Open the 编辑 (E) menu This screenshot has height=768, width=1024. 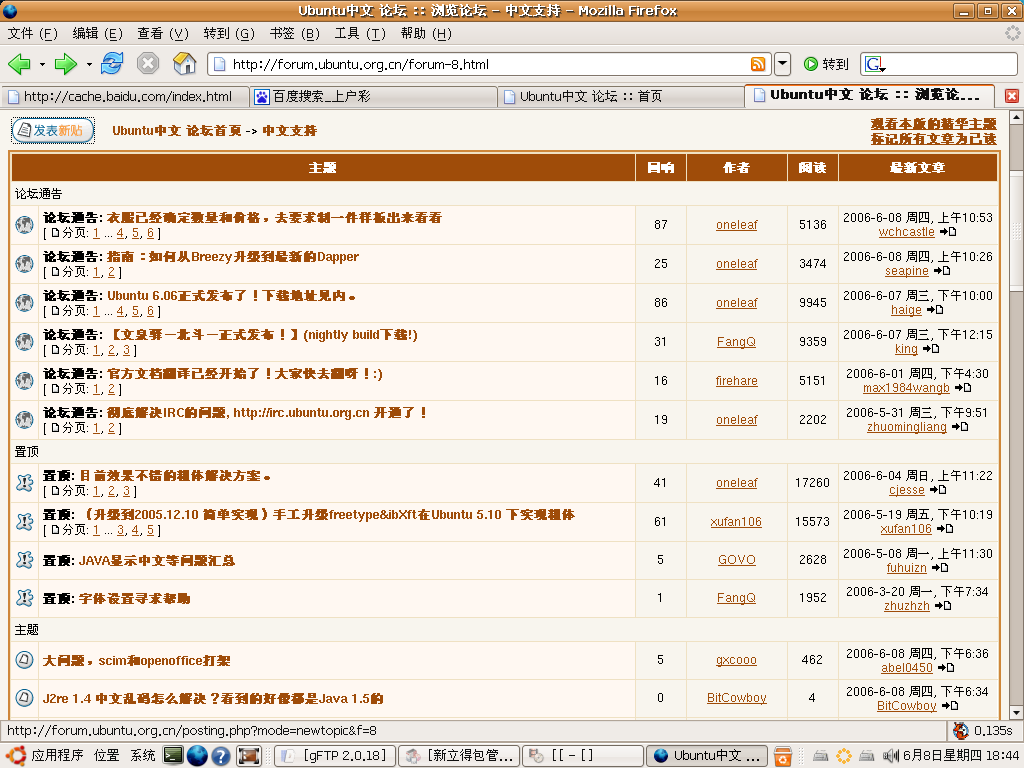pyautogui.click(x=97, y=33)
